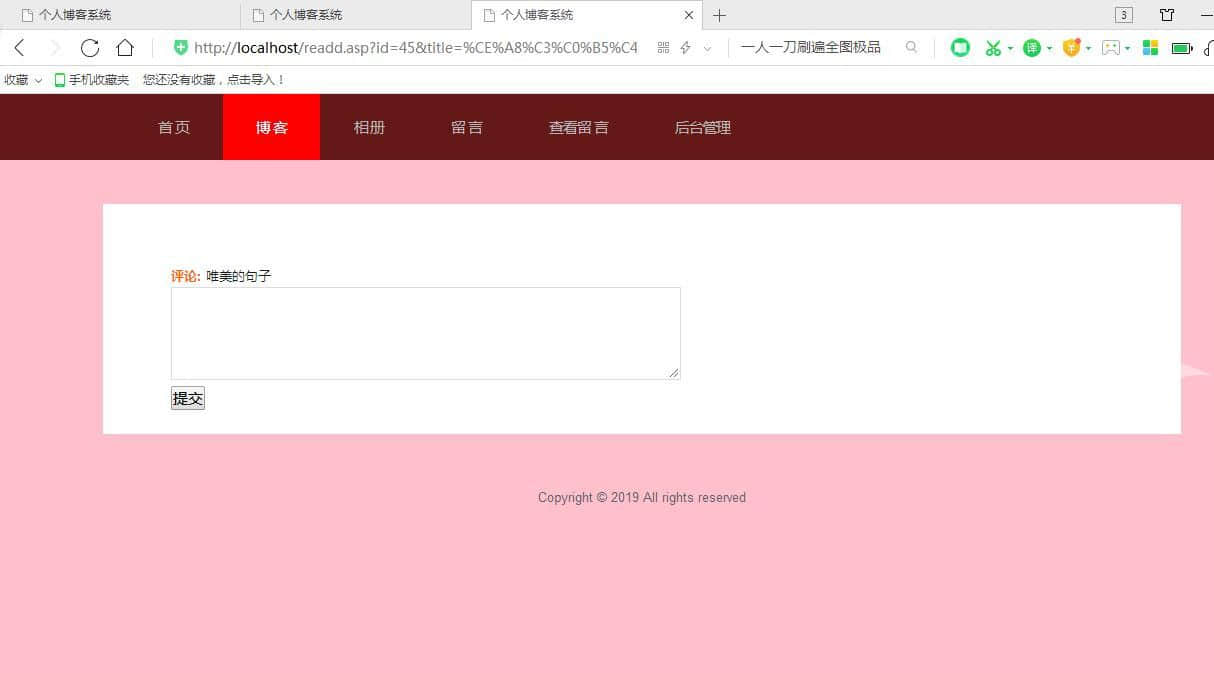Image resolution: width=1214 pixels, height=673 pixels.
Task: Click the 手机收藏夹 bookmark
Action: point(92,80)
